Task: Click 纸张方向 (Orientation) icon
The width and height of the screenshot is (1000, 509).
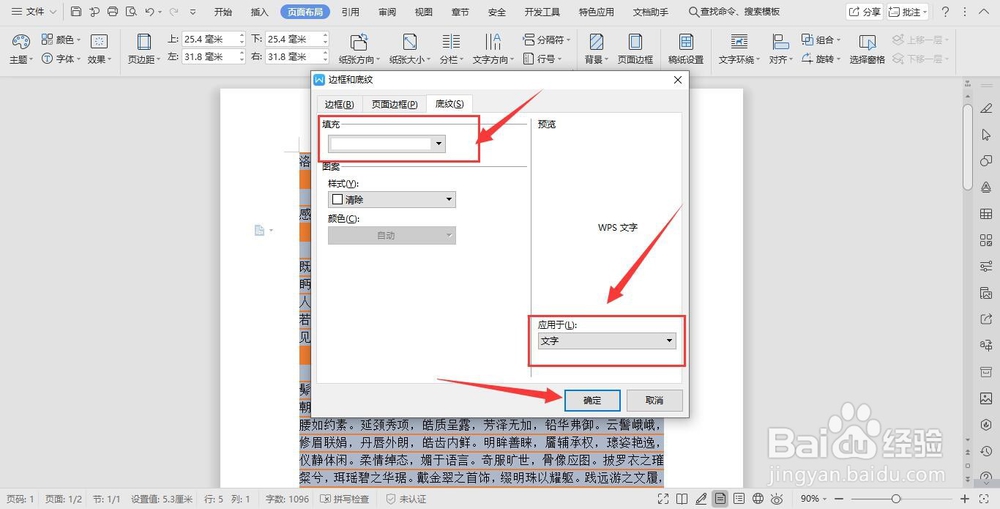Action: (359, 42)
